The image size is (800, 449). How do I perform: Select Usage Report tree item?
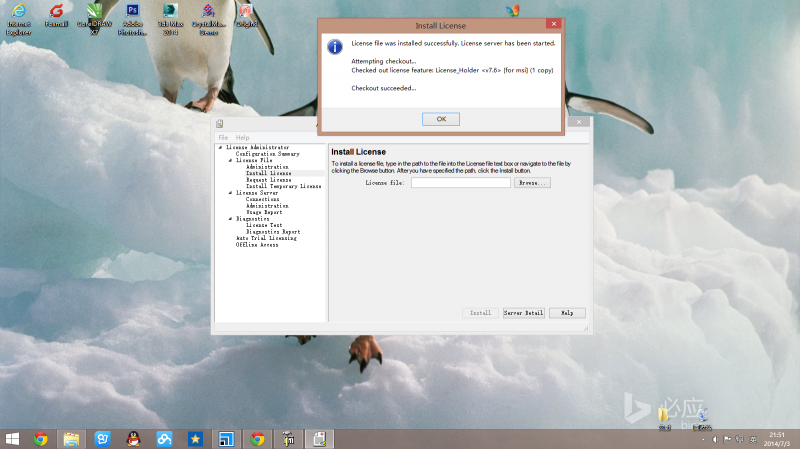tap(264, 212)
